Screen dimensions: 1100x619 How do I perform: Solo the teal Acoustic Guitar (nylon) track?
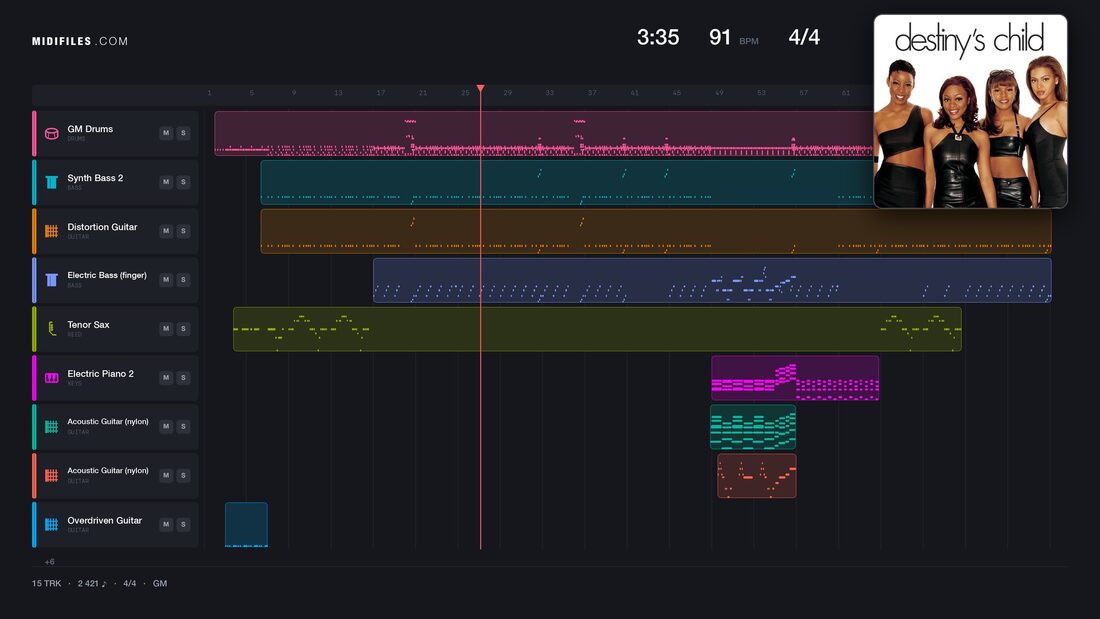pos(183,426)
